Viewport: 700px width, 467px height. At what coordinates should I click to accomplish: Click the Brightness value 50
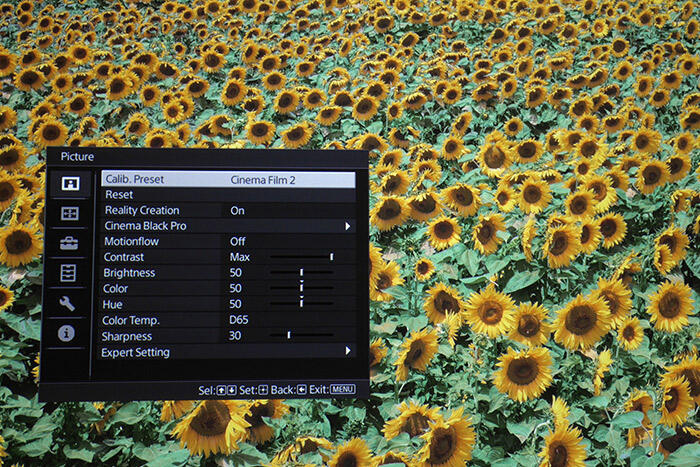[236, 273]
